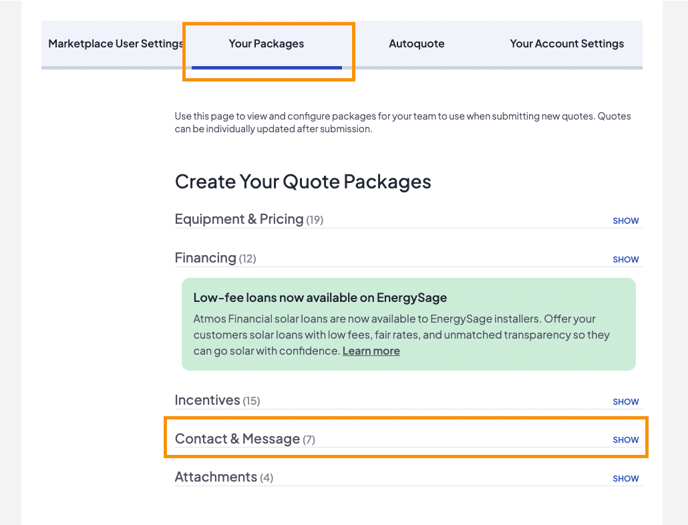Click the Contact & Message heading

(x=237, y=439)
